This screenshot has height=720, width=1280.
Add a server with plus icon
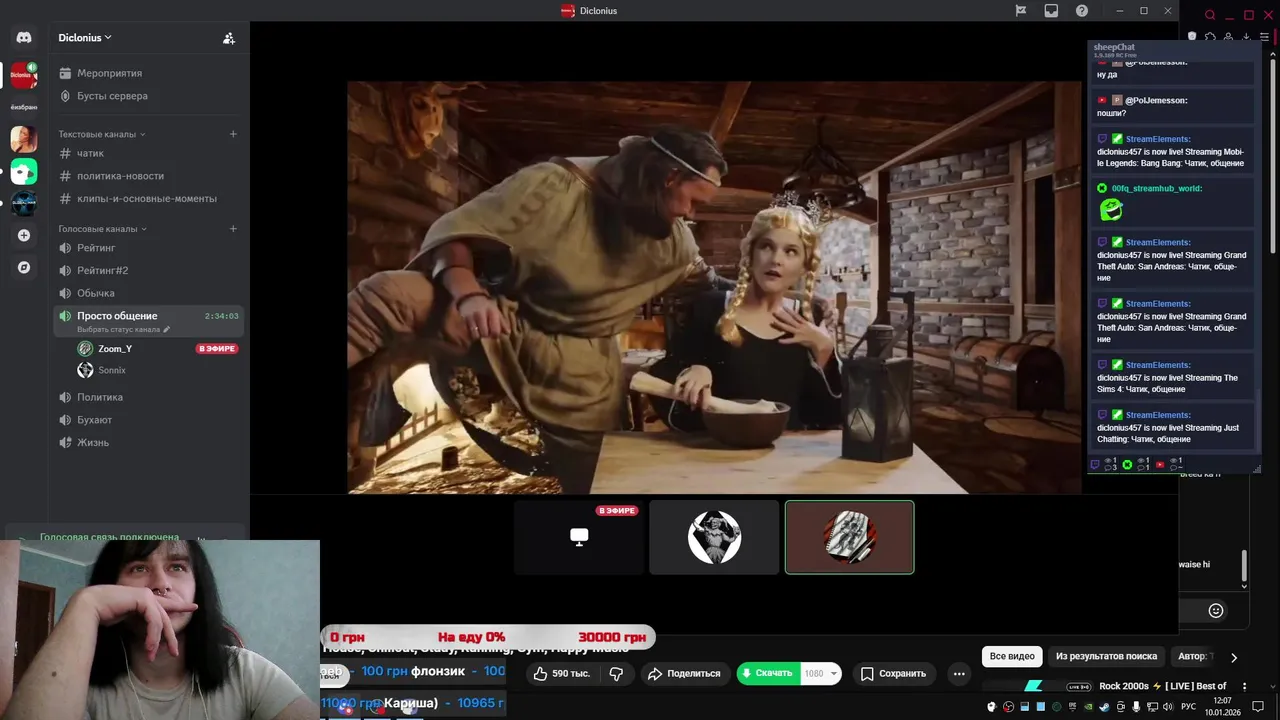(x=24, y=235)
